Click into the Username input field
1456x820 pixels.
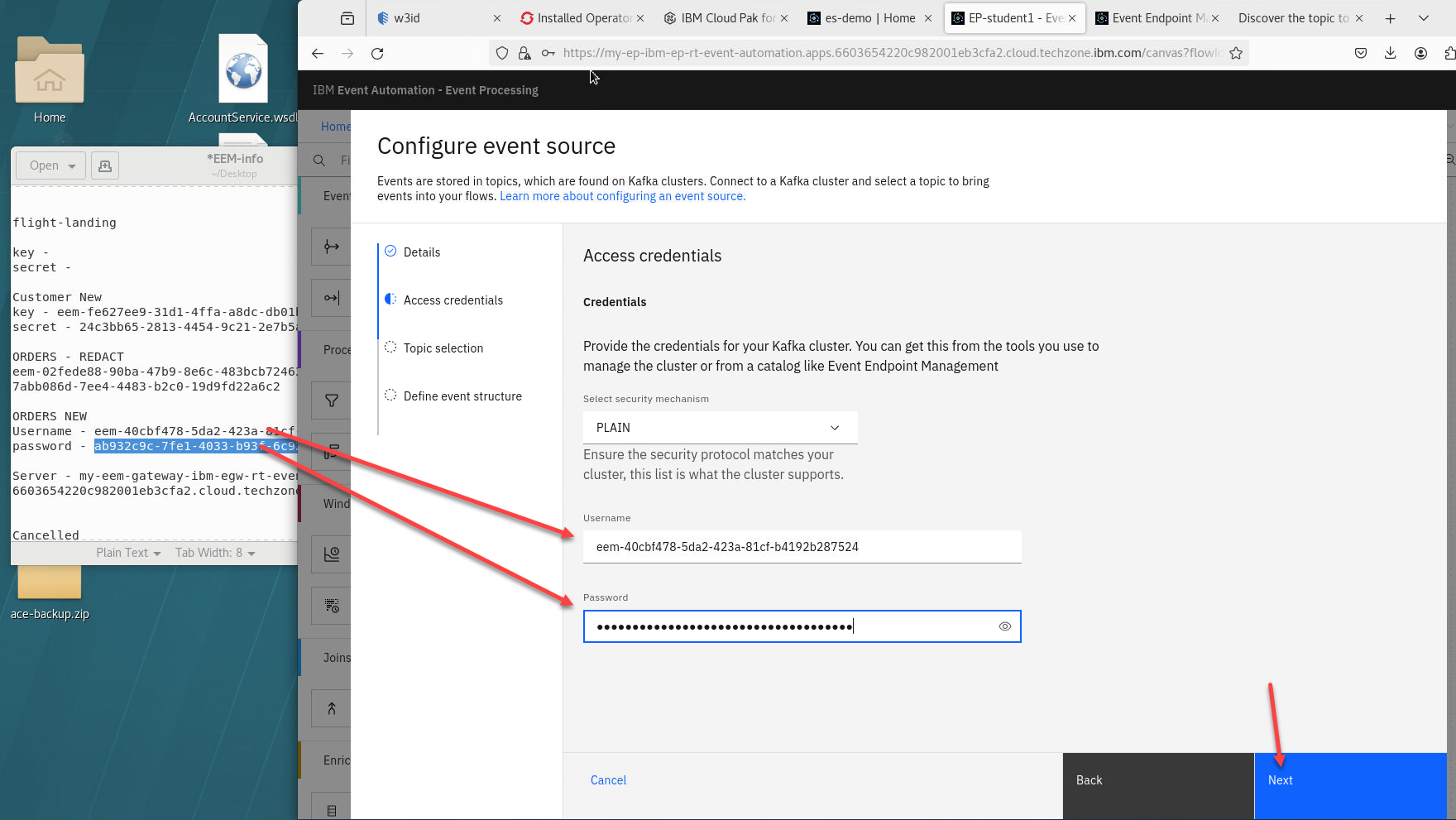click(801, 547)
